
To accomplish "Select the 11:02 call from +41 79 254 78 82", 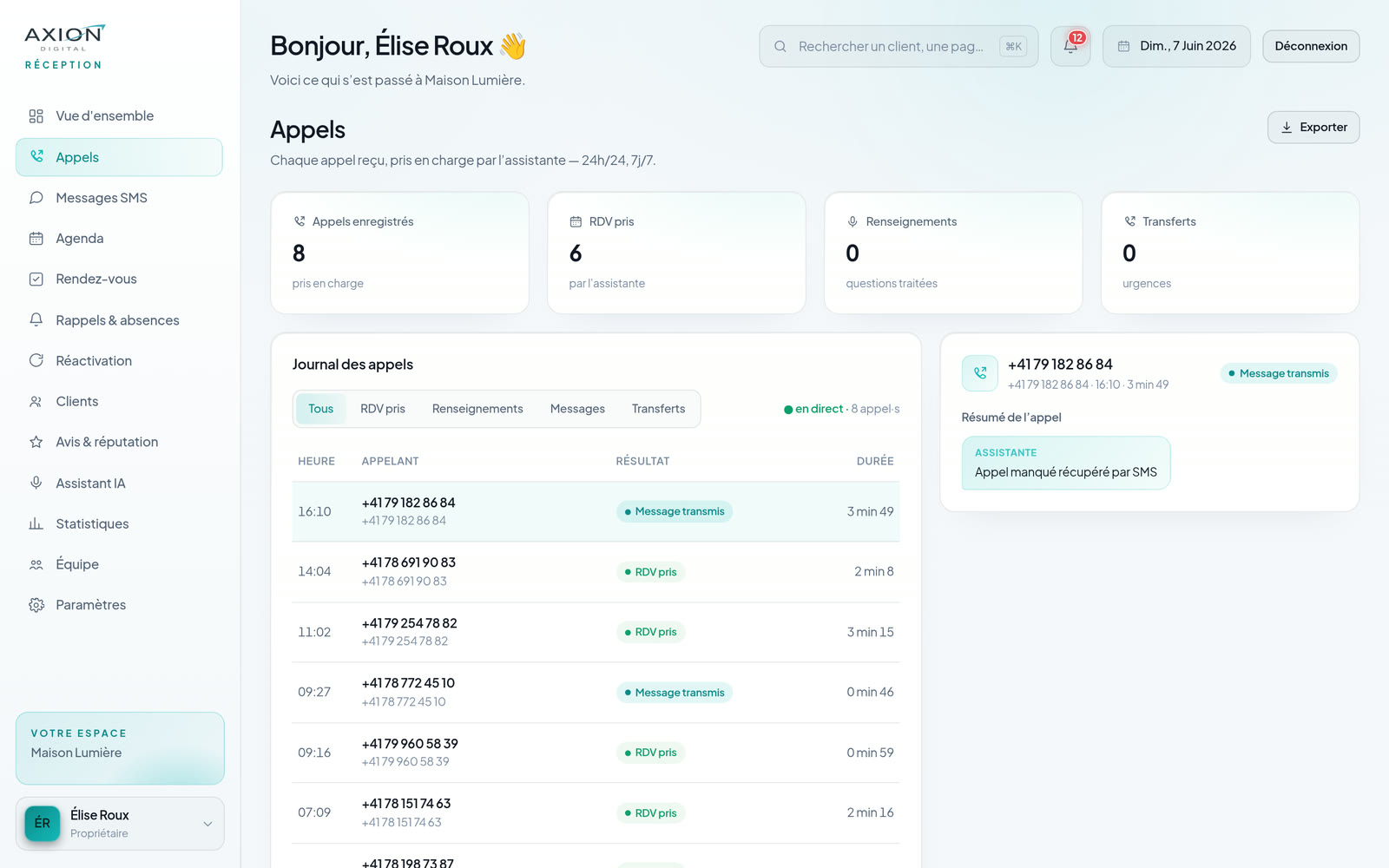I will tap(596, 633).
